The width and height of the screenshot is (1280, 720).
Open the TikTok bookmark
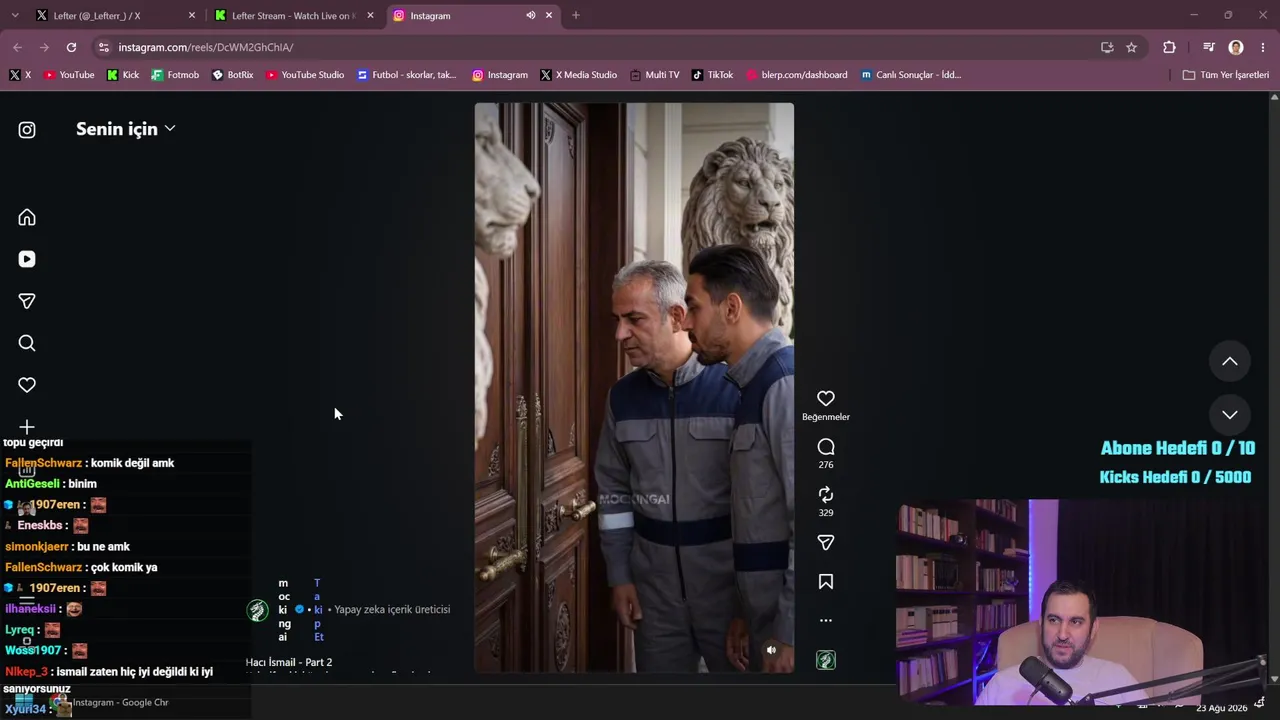point(712,75)
